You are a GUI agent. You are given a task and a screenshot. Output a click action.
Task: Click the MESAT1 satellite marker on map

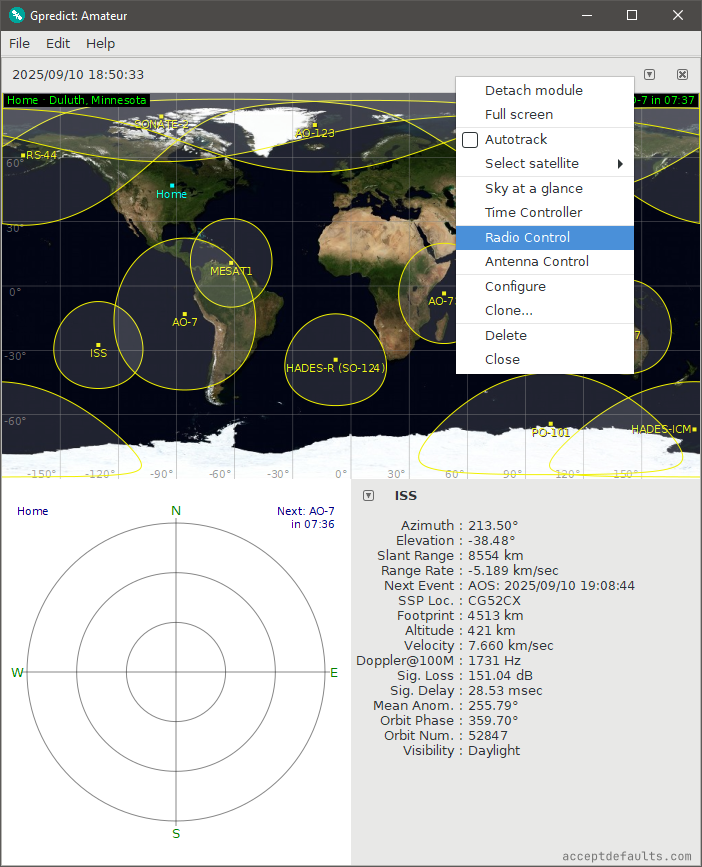[x=231, y=263]
